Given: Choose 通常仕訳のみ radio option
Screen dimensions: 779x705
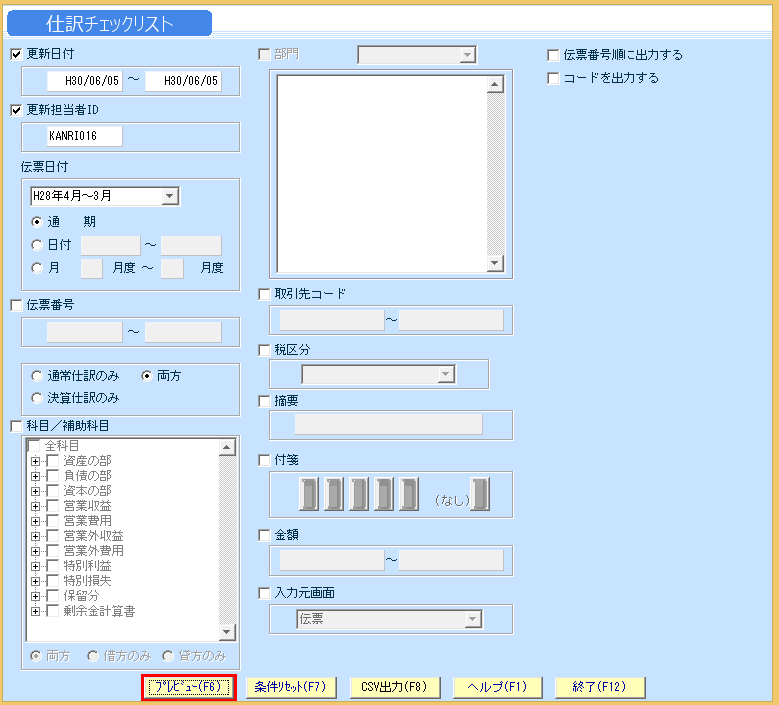Looking at the screenshot, I should click(x=37, y=376).
